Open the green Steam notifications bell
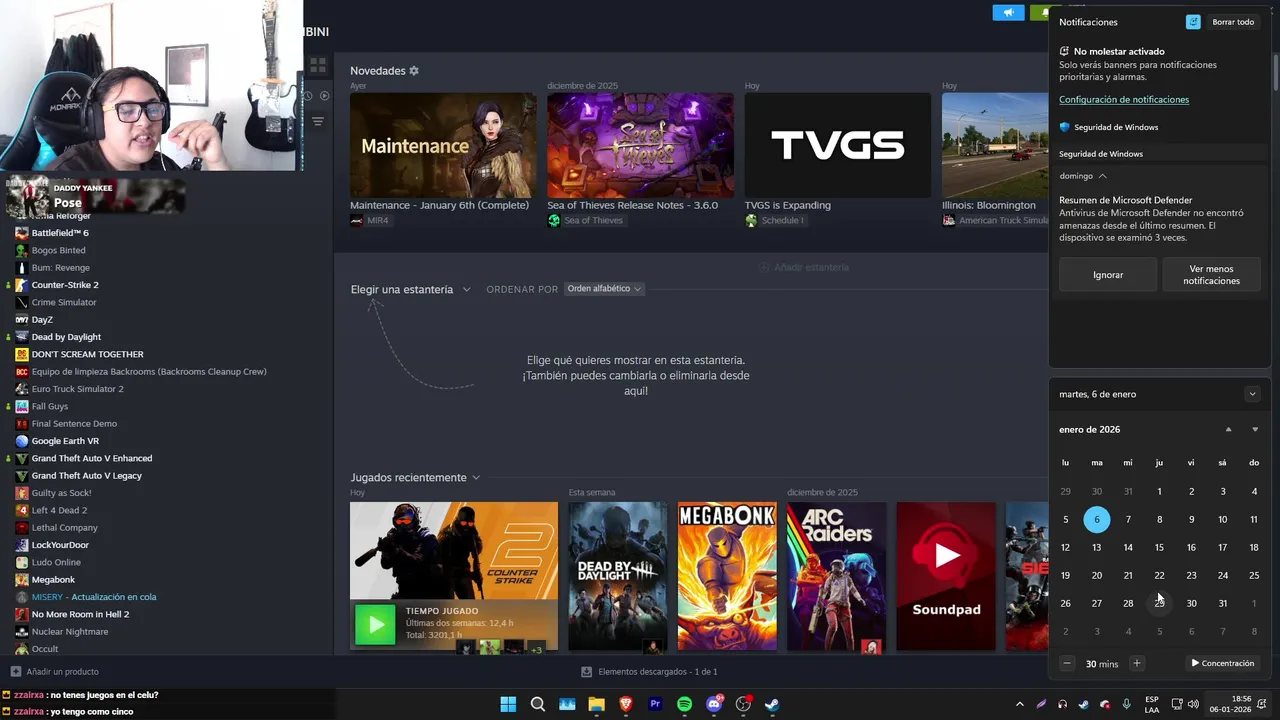The image size is (1280, 720). coord(1040,12)
